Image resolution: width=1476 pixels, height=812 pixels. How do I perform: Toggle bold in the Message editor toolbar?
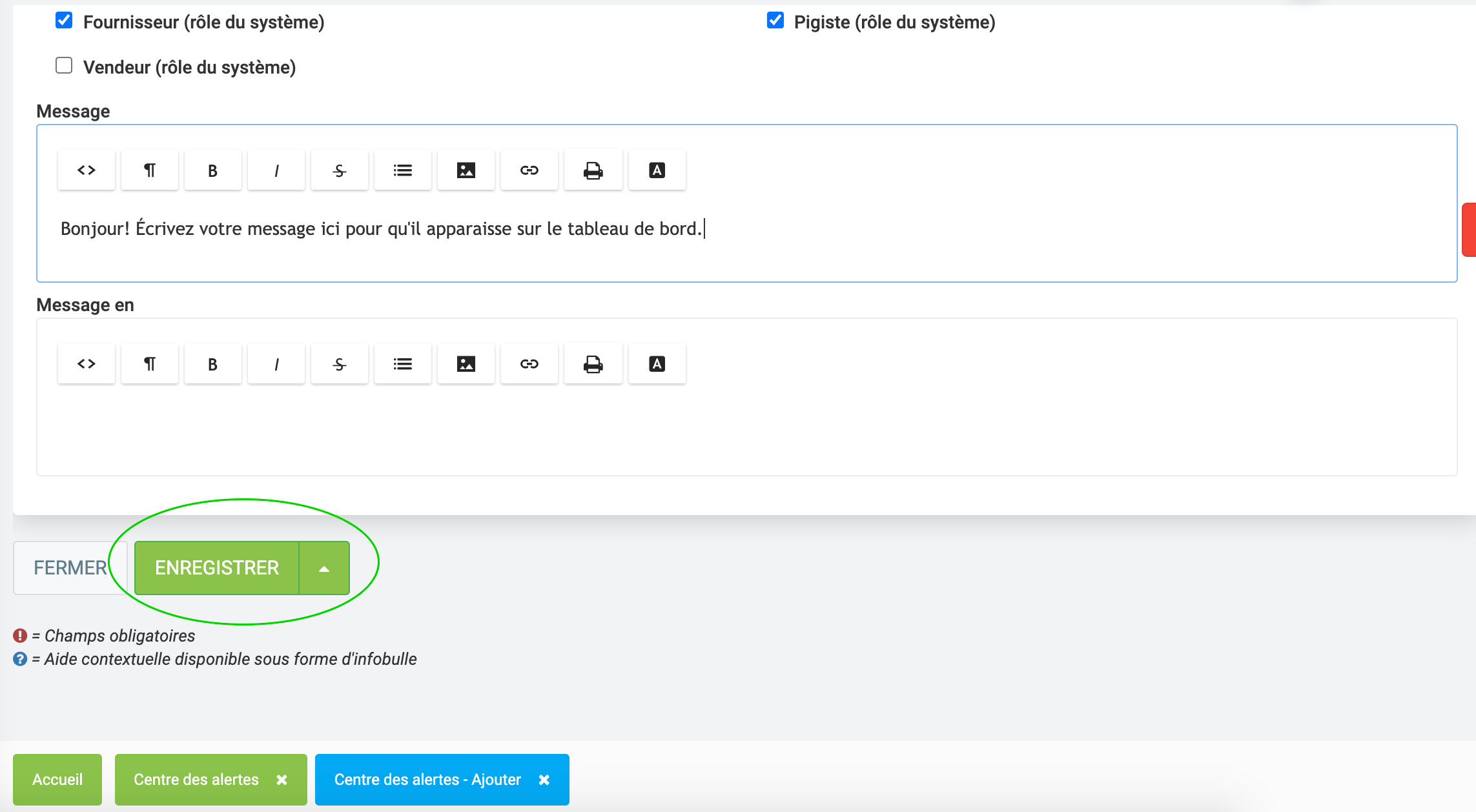click(212, 170)
